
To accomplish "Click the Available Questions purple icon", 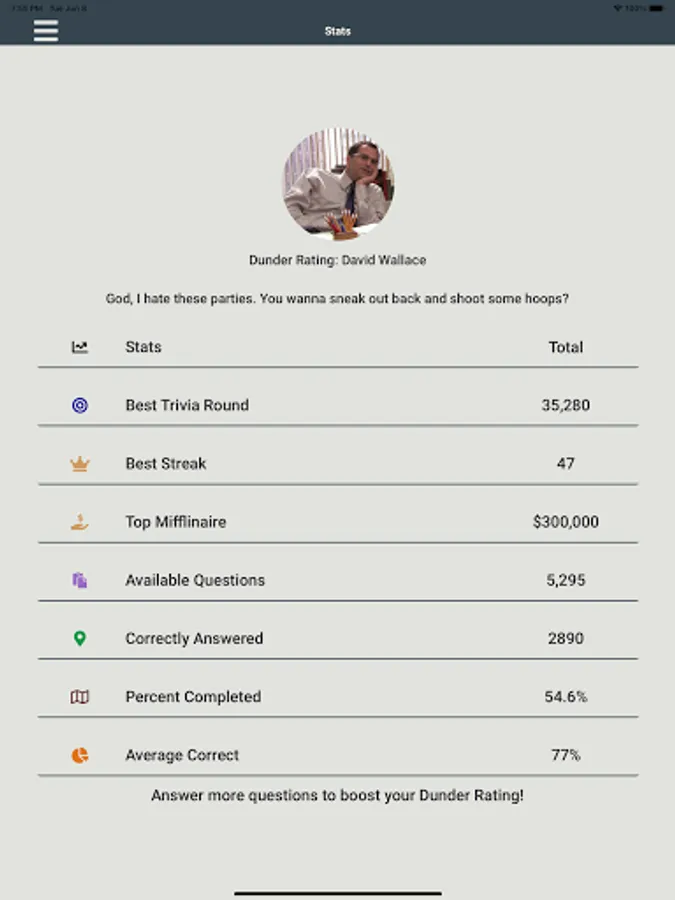I will point(80,580).
